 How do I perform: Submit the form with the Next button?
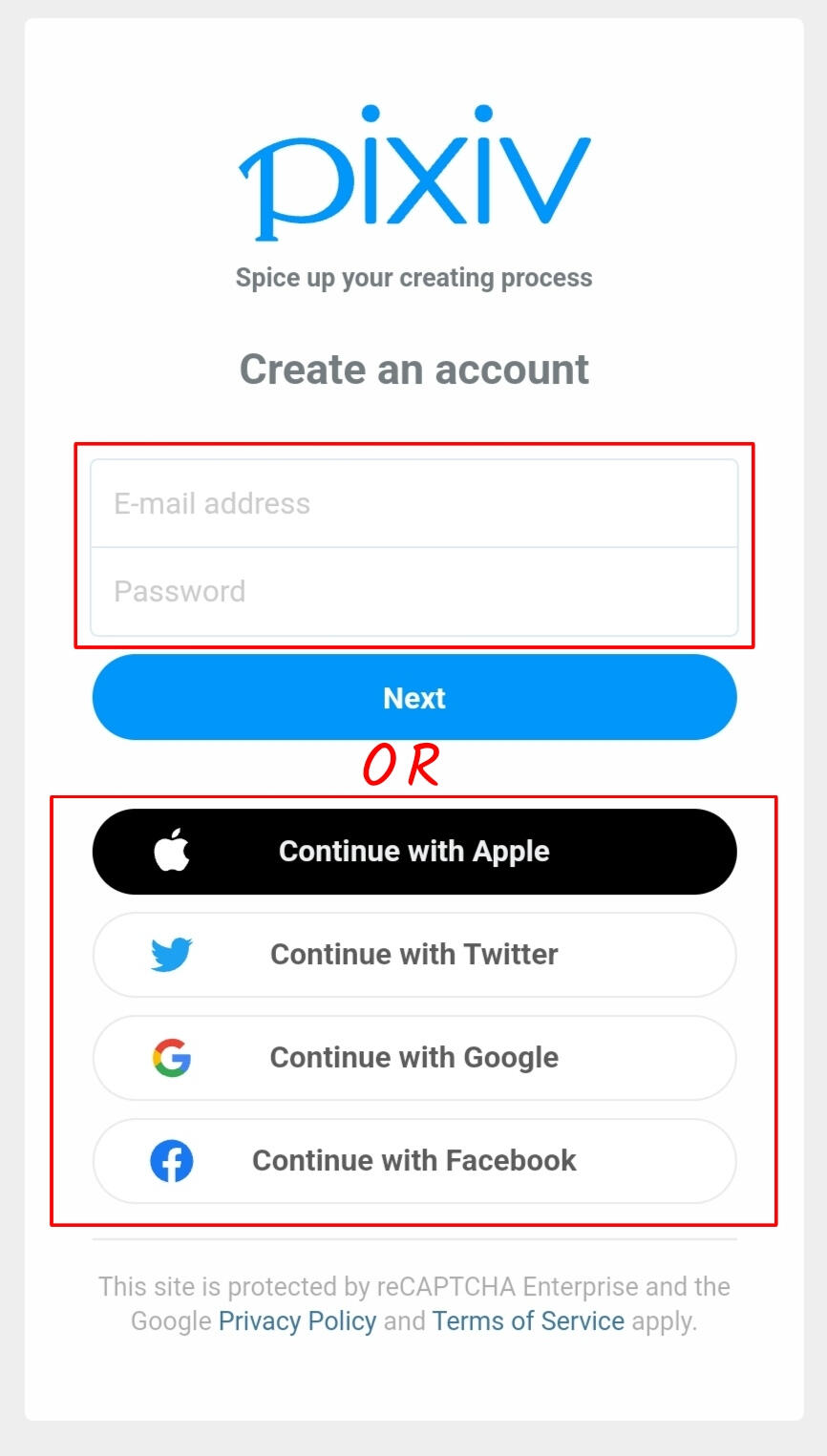pos(414,697)
